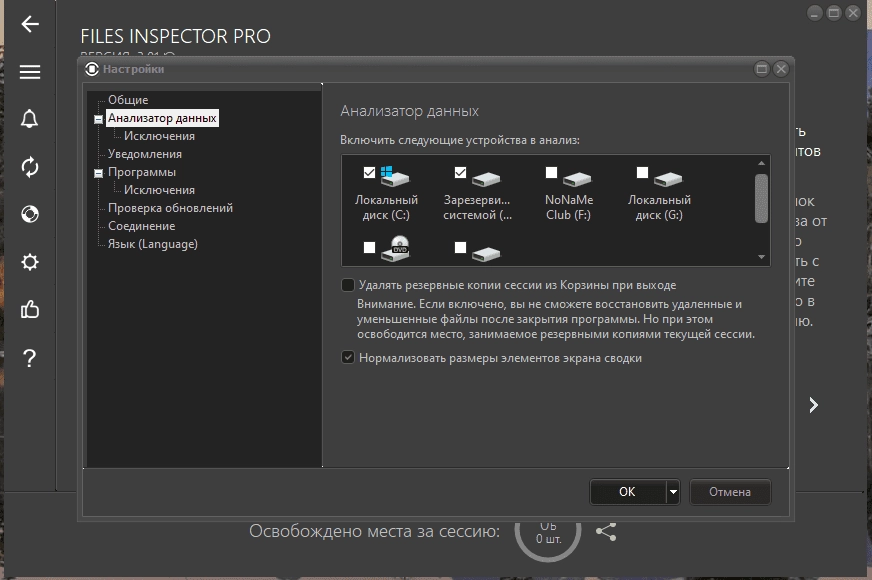Click the FILES INSPECTOR PRO title
Screen dimensions: 872x580
(175, 36)
